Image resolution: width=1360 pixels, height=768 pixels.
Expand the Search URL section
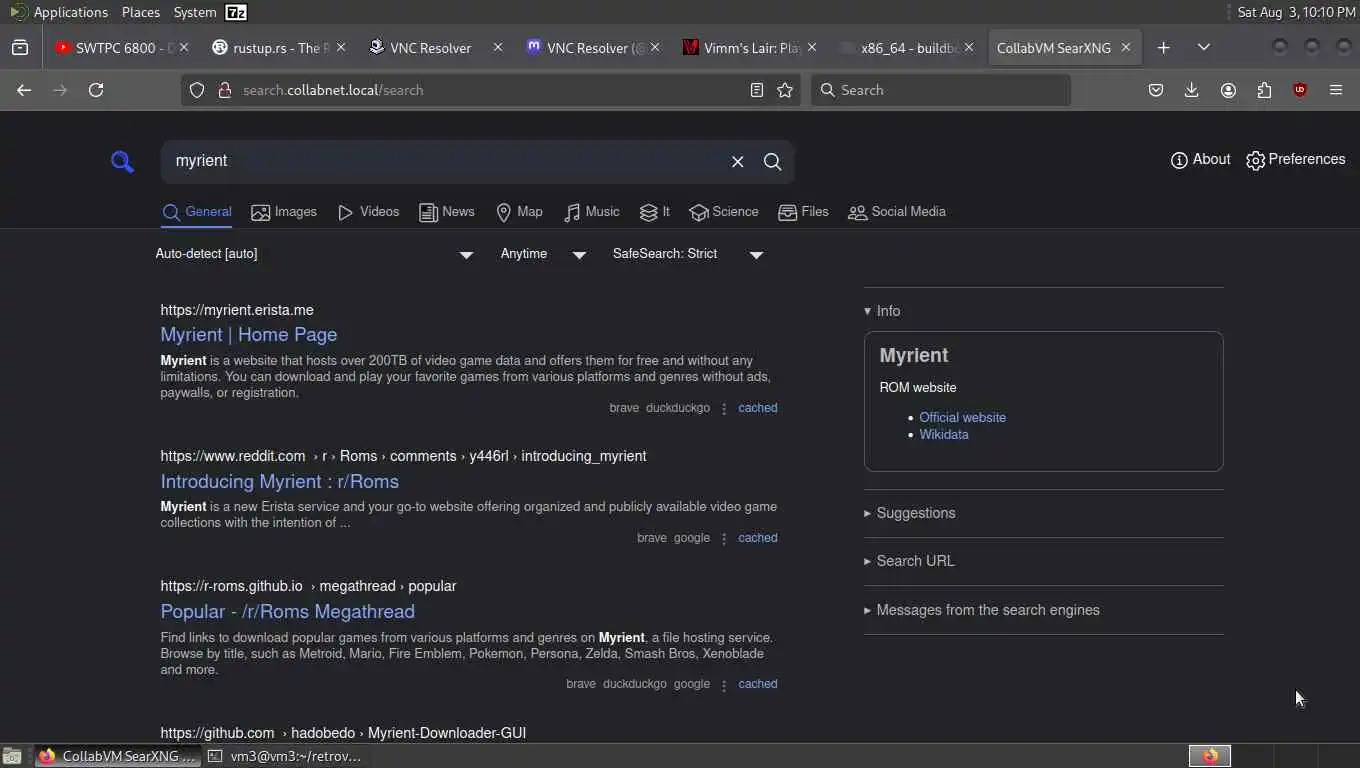tap(909, 561)
